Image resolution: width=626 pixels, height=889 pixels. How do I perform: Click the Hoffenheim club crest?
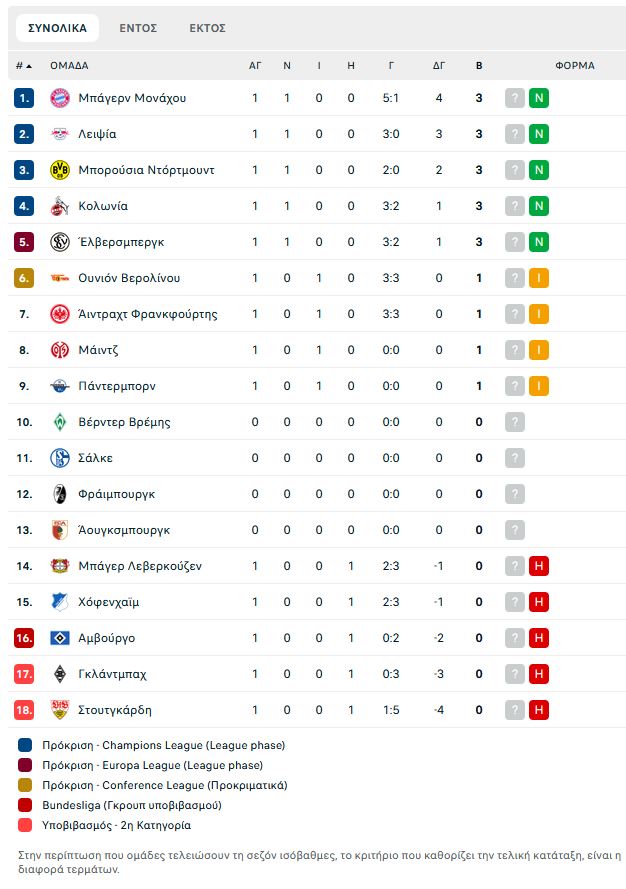(60, 602)
